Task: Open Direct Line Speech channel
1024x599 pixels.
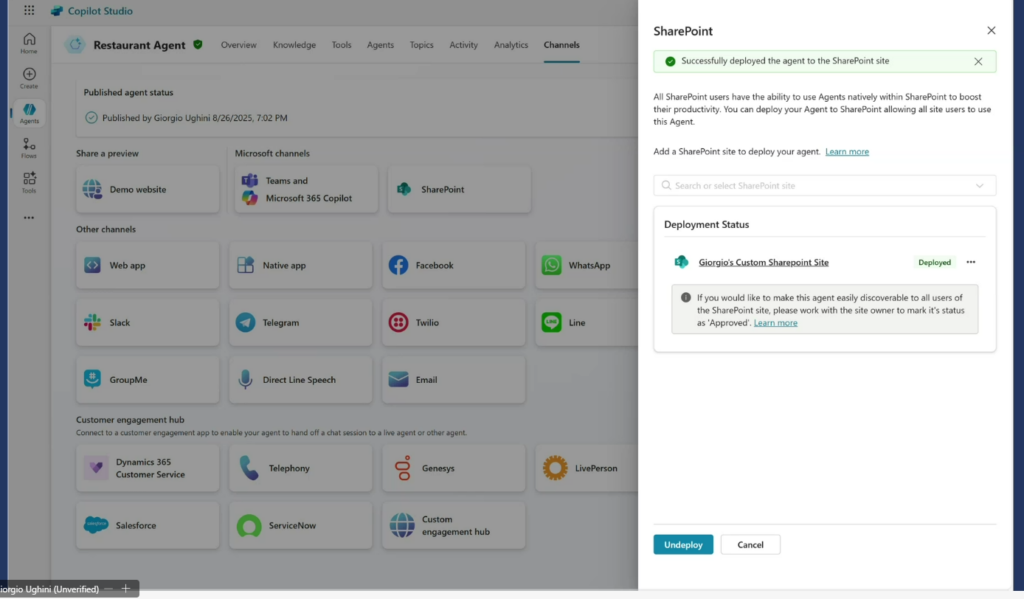Action: [300, 380]
